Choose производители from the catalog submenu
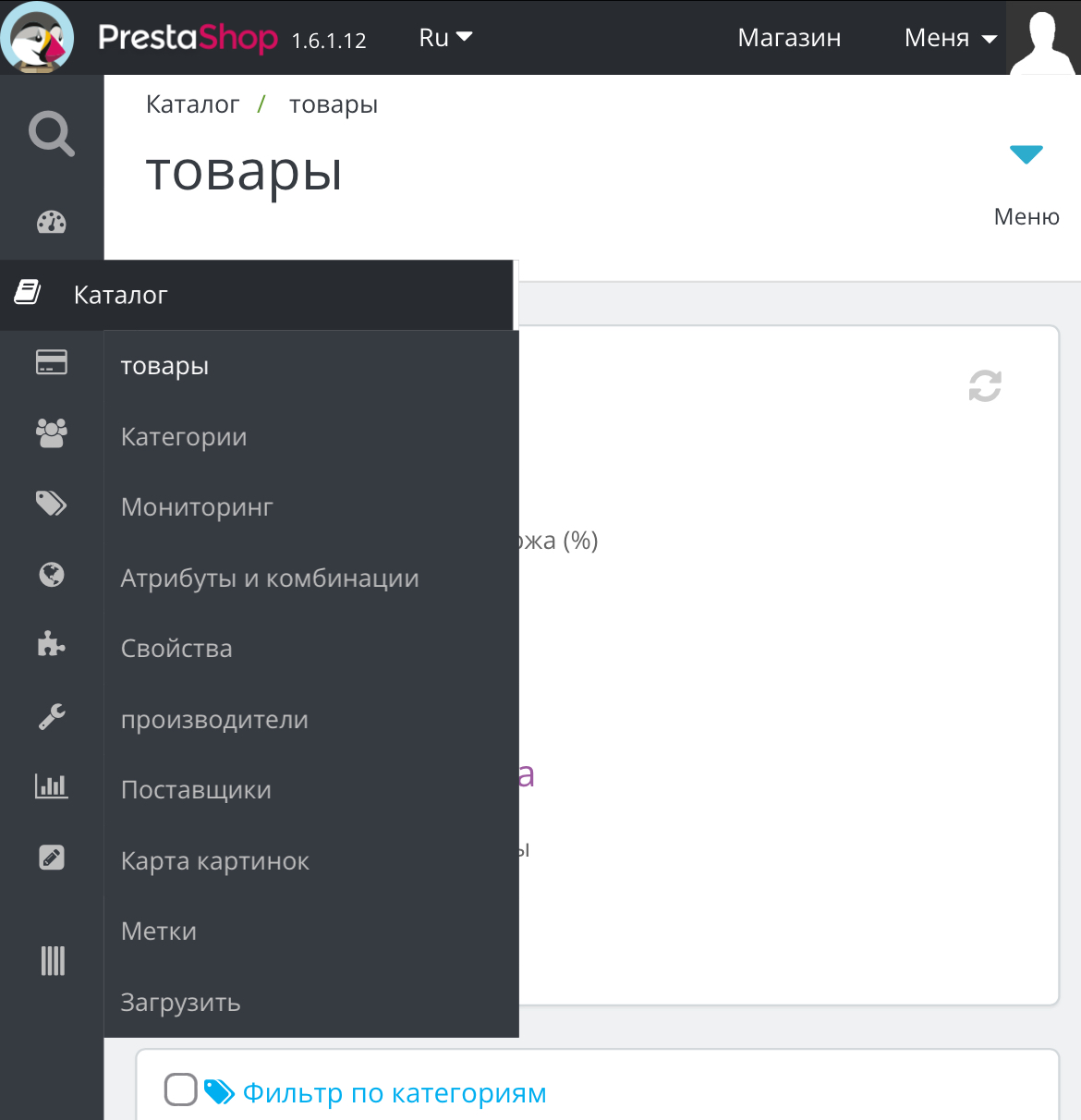The image size is (1081, 1120). click(x=214, y=720)
